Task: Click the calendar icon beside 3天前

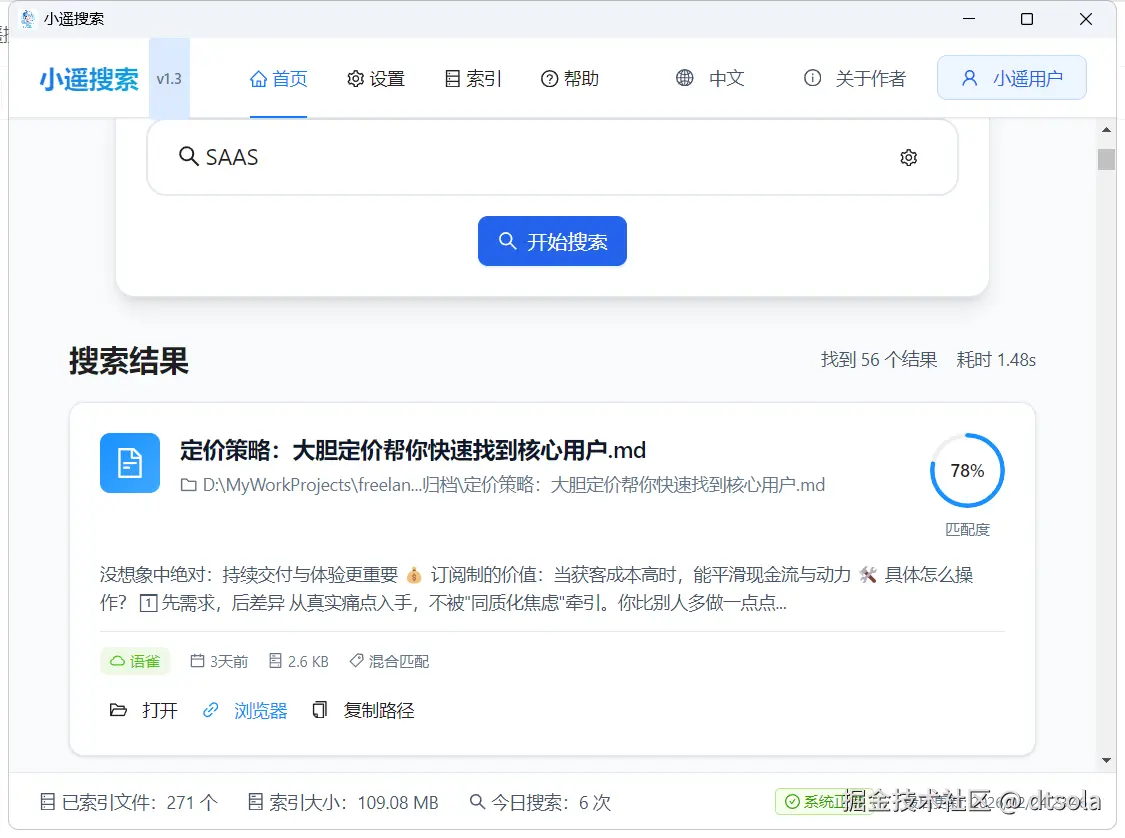Action: [197, 661]
